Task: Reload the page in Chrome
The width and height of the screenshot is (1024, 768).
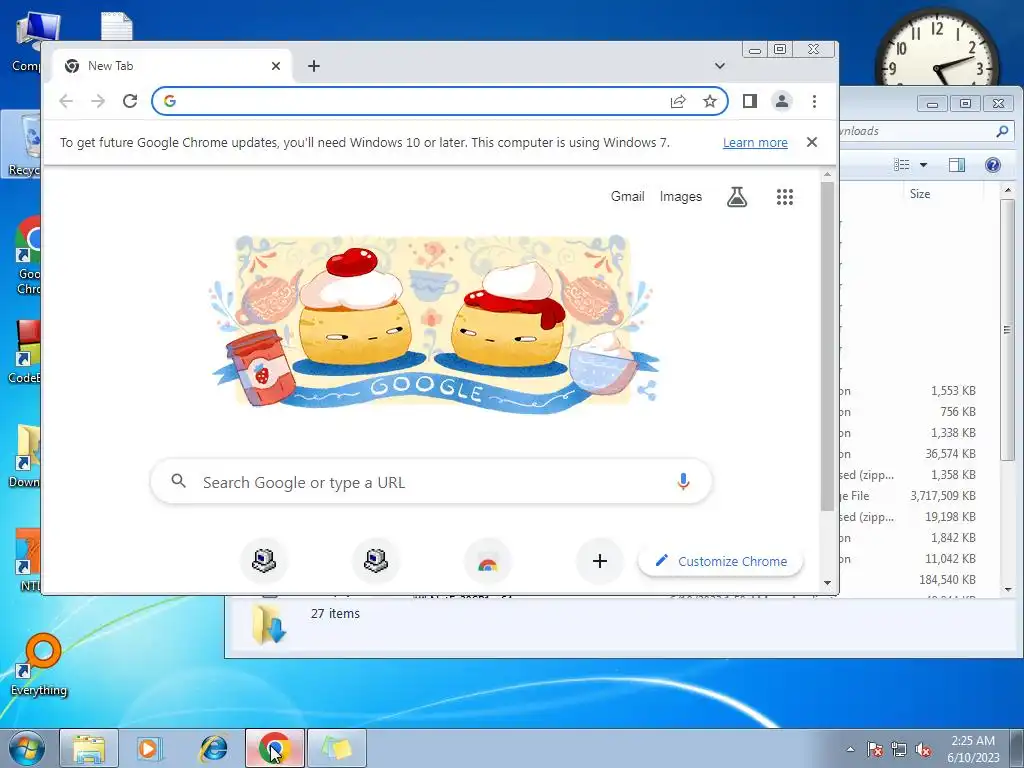Action: [x=130, y=101]
